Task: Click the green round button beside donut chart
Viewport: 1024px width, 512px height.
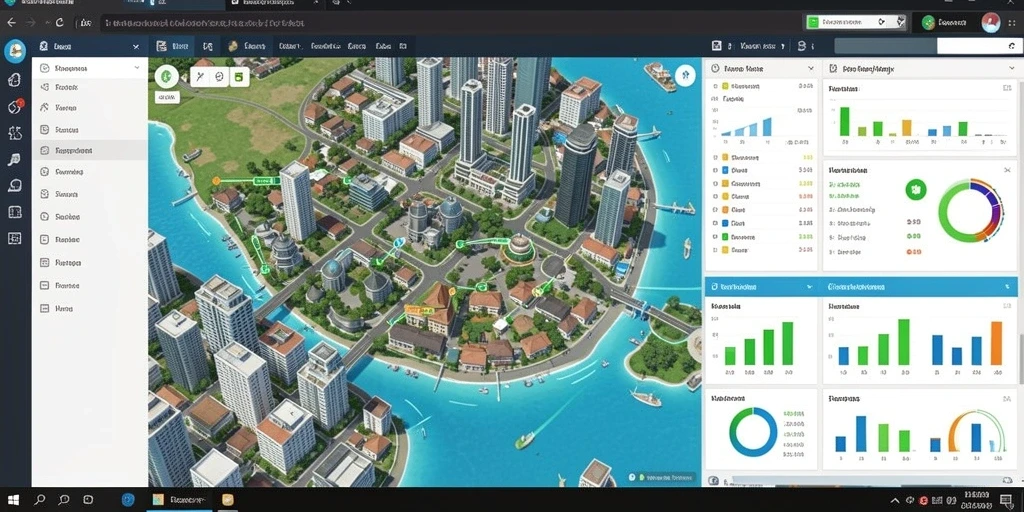Action: pos(916,190)
